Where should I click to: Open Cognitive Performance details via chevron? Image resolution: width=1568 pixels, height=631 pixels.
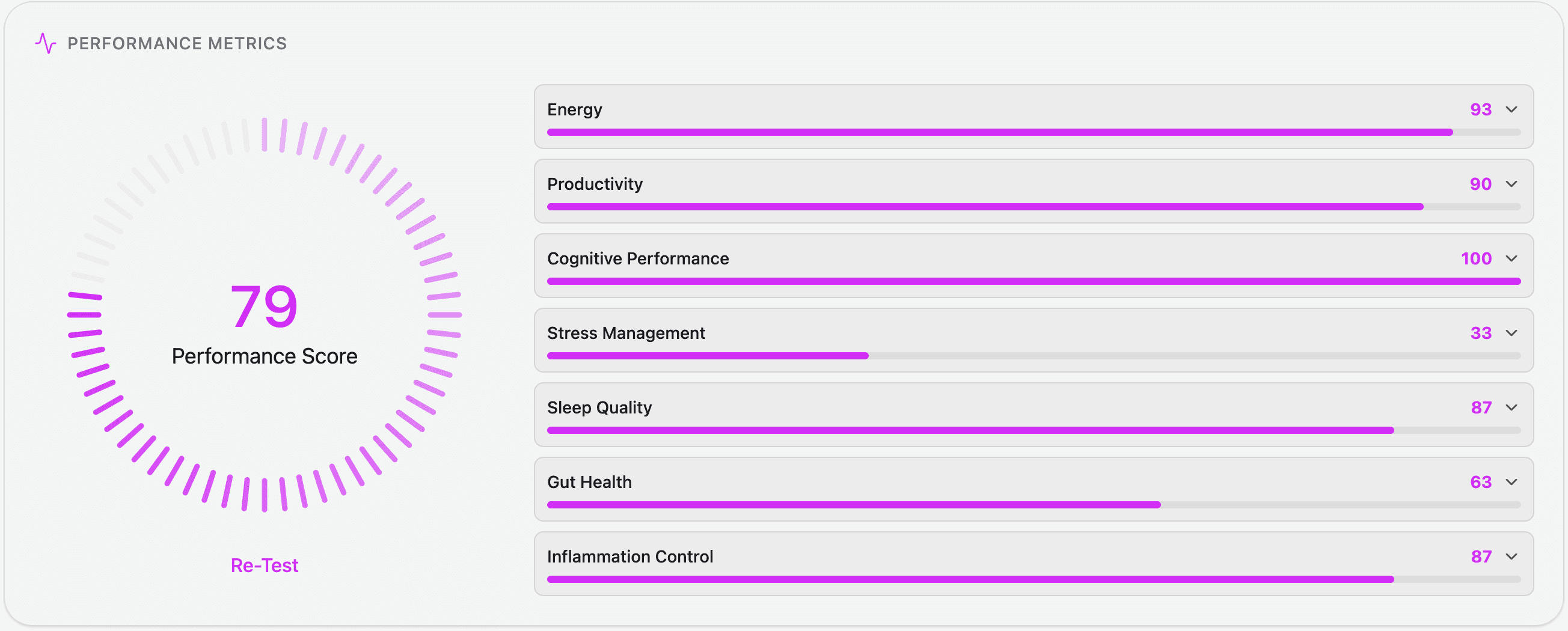click(1511, 258)
